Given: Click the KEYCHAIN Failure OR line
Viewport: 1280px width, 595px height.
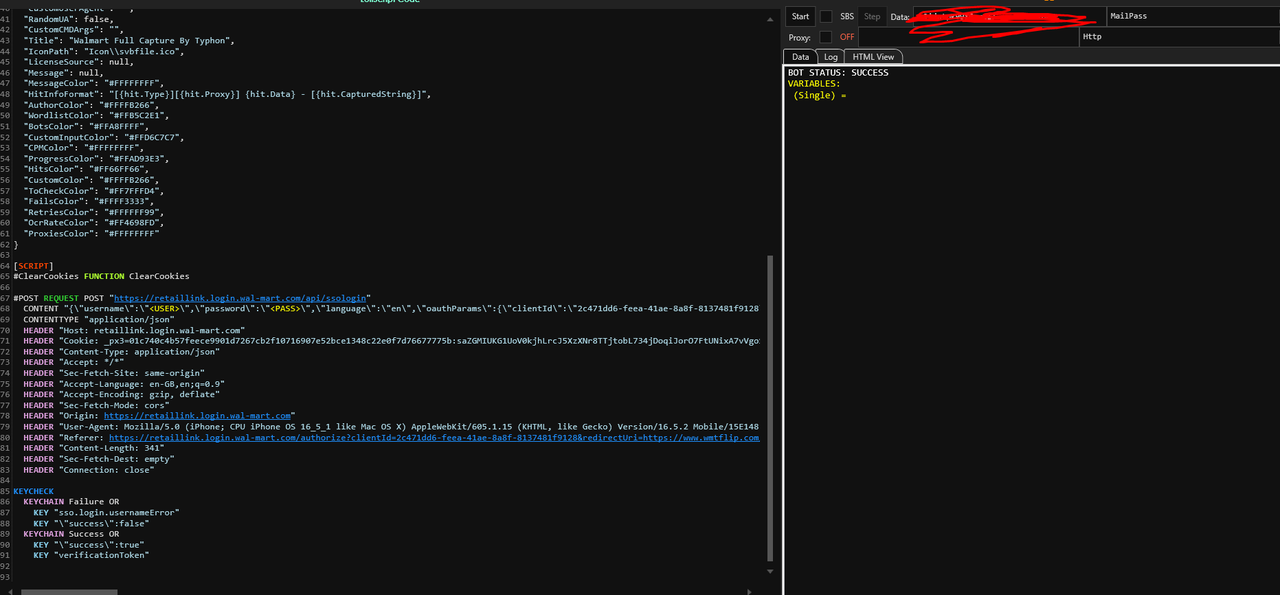Looking at the screenshot, I should pos(72,501).
